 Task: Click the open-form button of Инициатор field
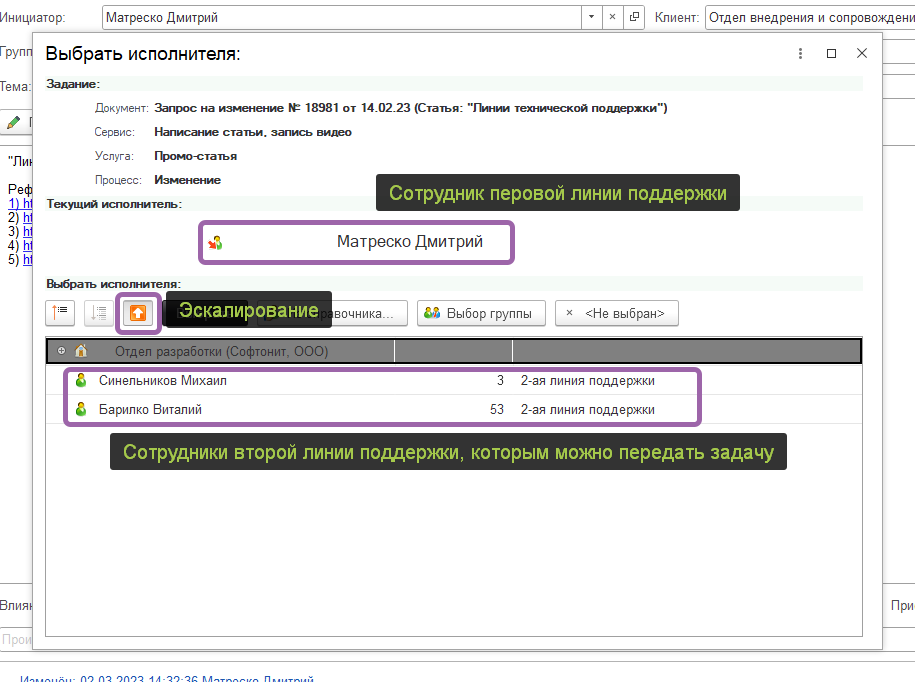tap(634, 18)
